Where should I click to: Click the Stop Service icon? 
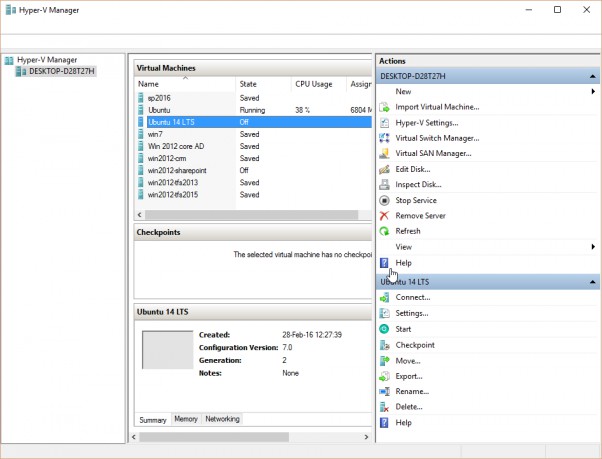point(384,200)
